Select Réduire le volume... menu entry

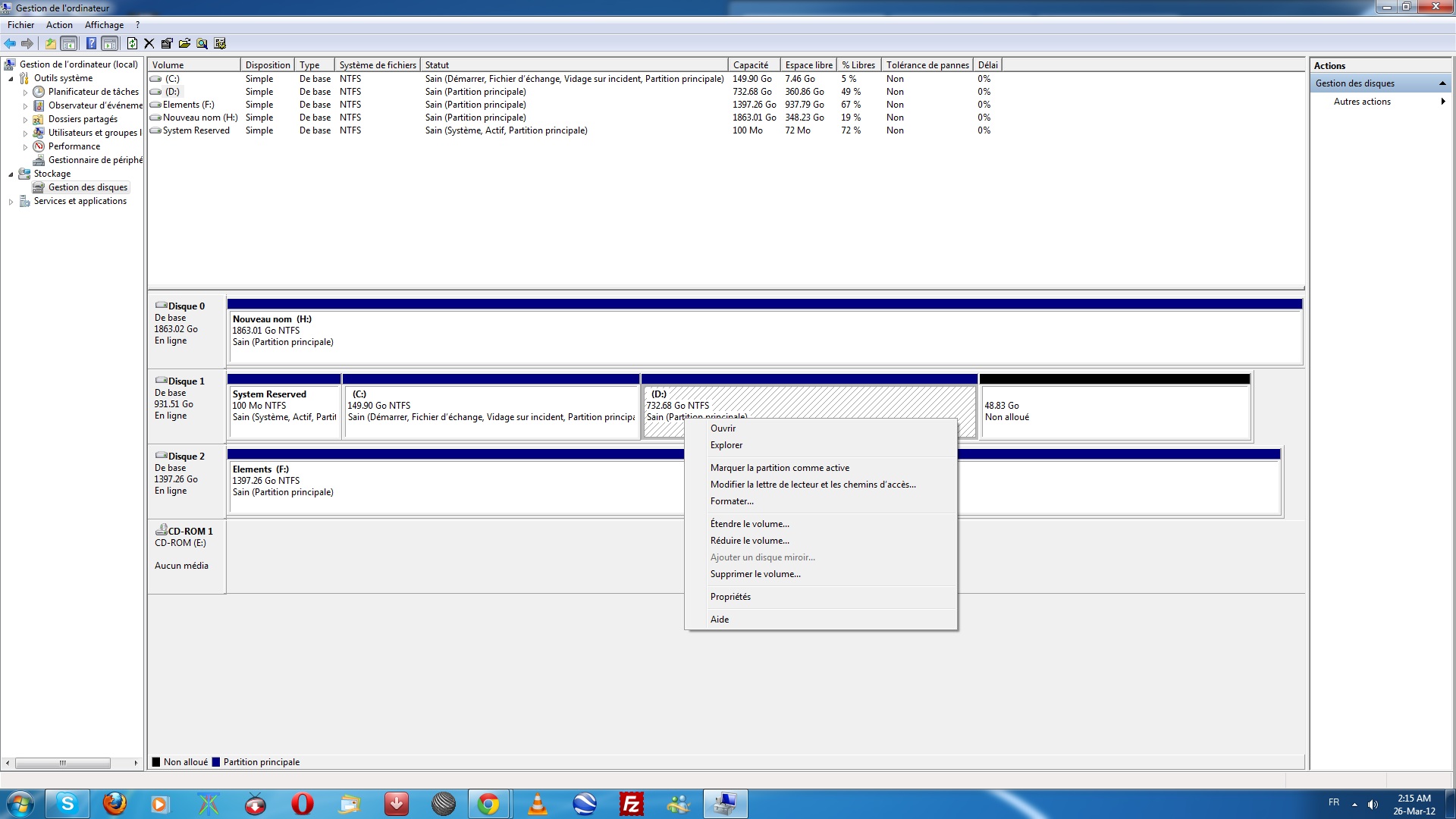pyautogui.click(x=749, y=541)
